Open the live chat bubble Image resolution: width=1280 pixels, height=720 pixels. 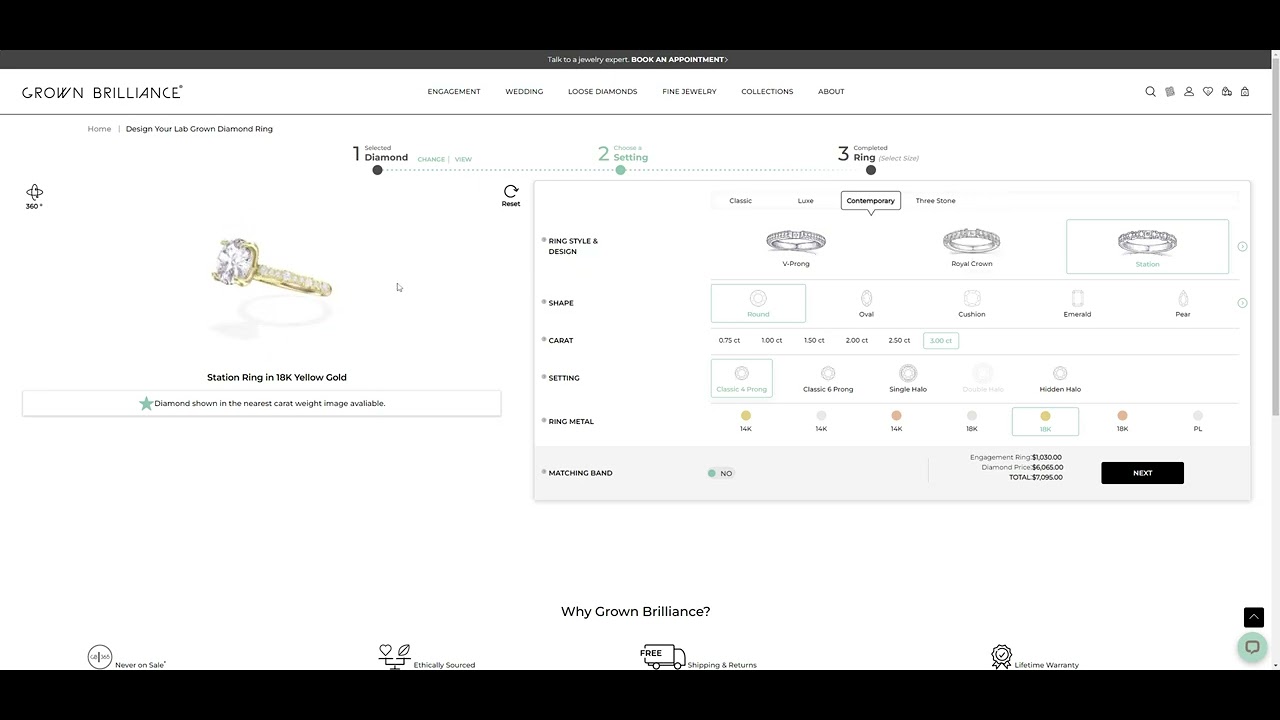pos(1252,647)
